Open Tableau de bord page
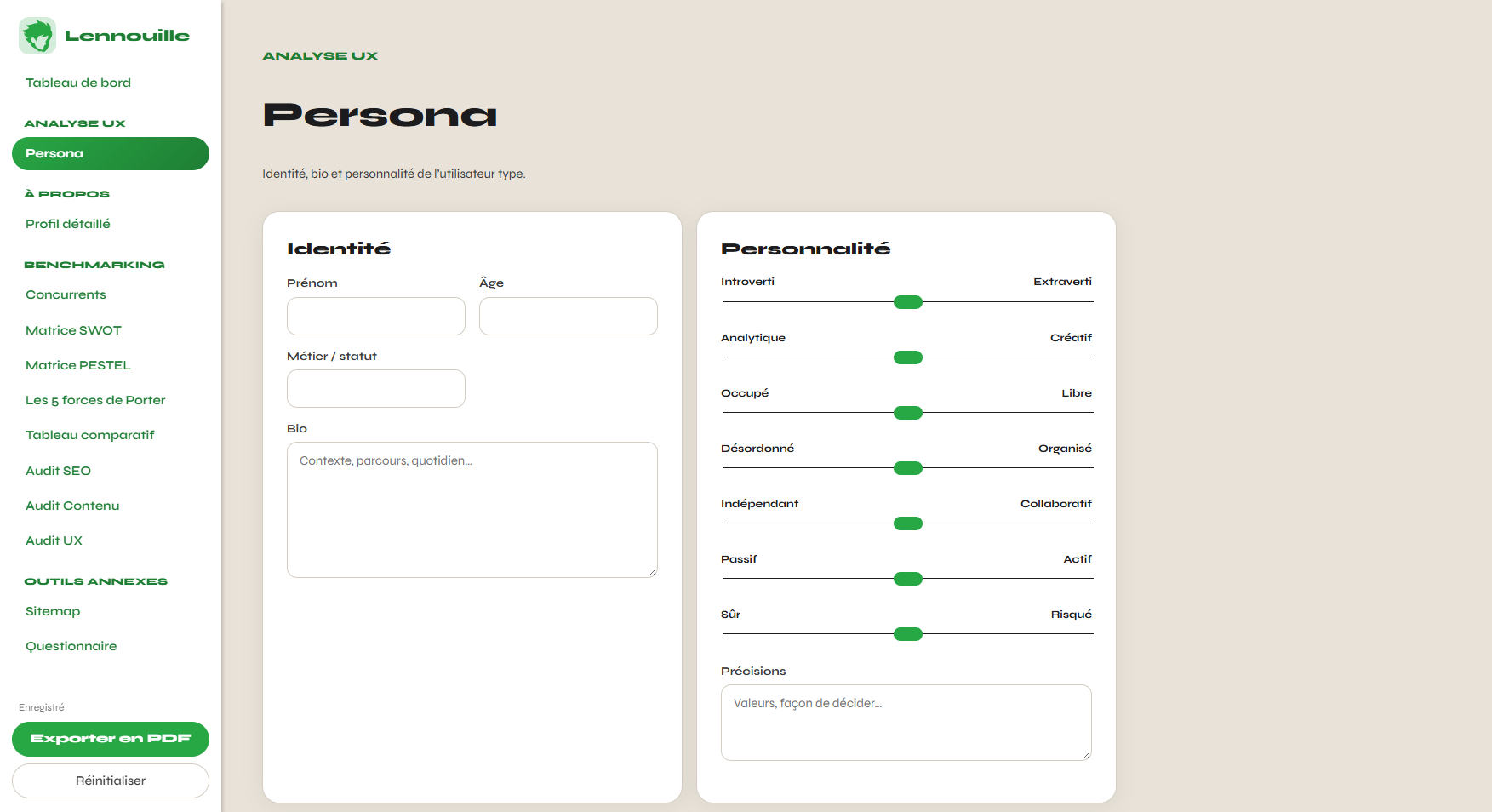 (78, 83)
